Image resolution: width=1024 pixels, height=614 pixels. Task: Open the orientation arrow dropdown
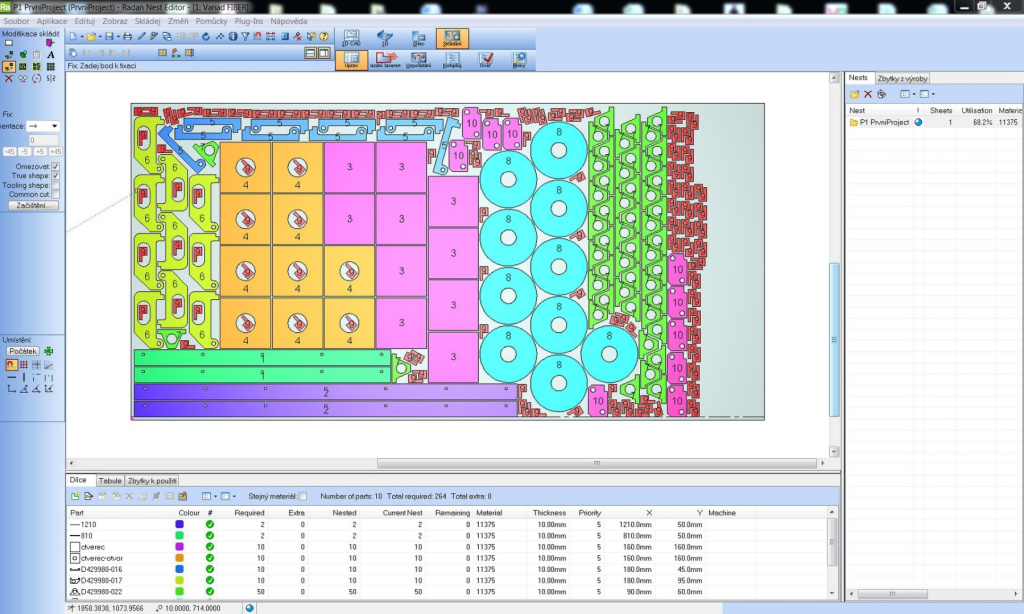click(x=54, y=126)
